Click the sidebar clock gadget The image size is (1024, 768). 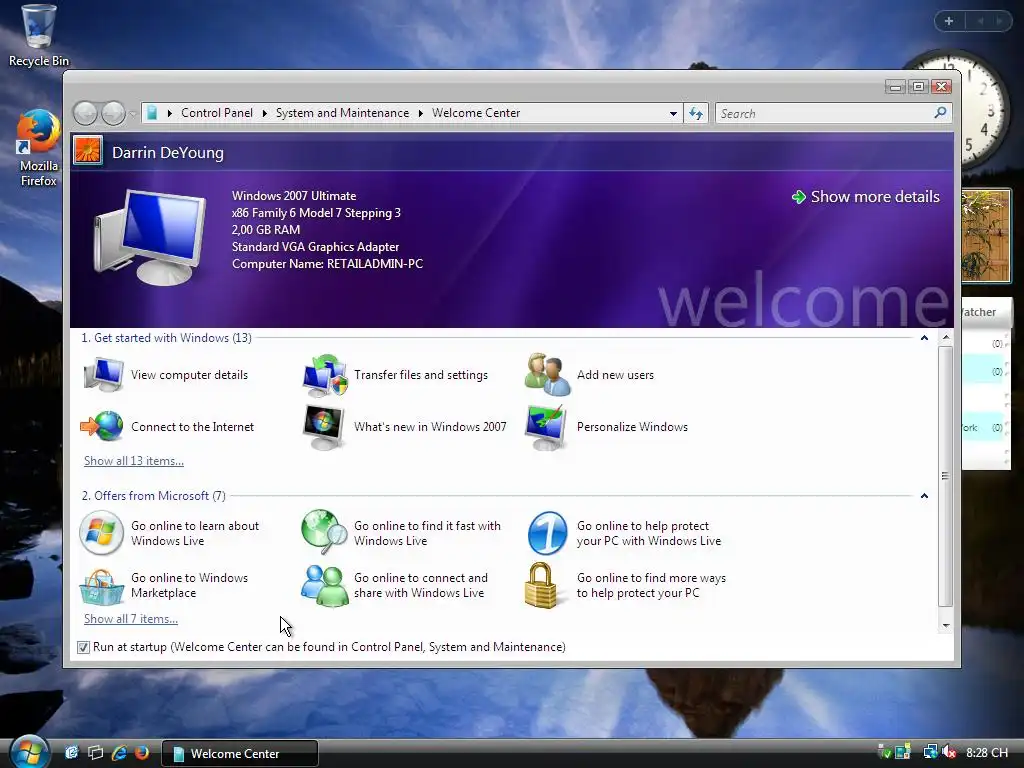click(x=985, y=110)
